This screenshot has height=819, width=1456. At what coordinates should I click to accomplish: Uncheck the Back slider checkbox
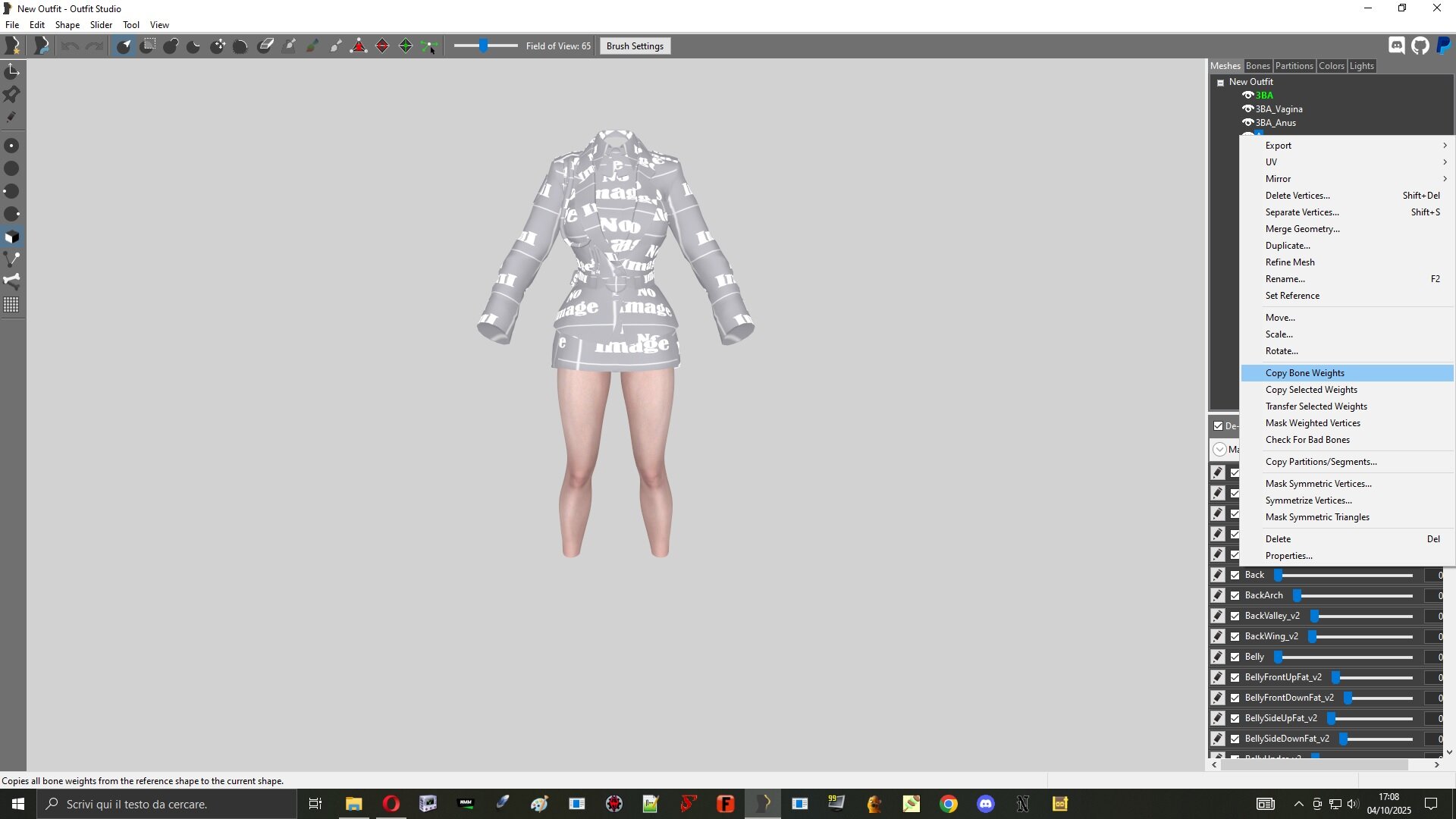tap(1235, 575)
